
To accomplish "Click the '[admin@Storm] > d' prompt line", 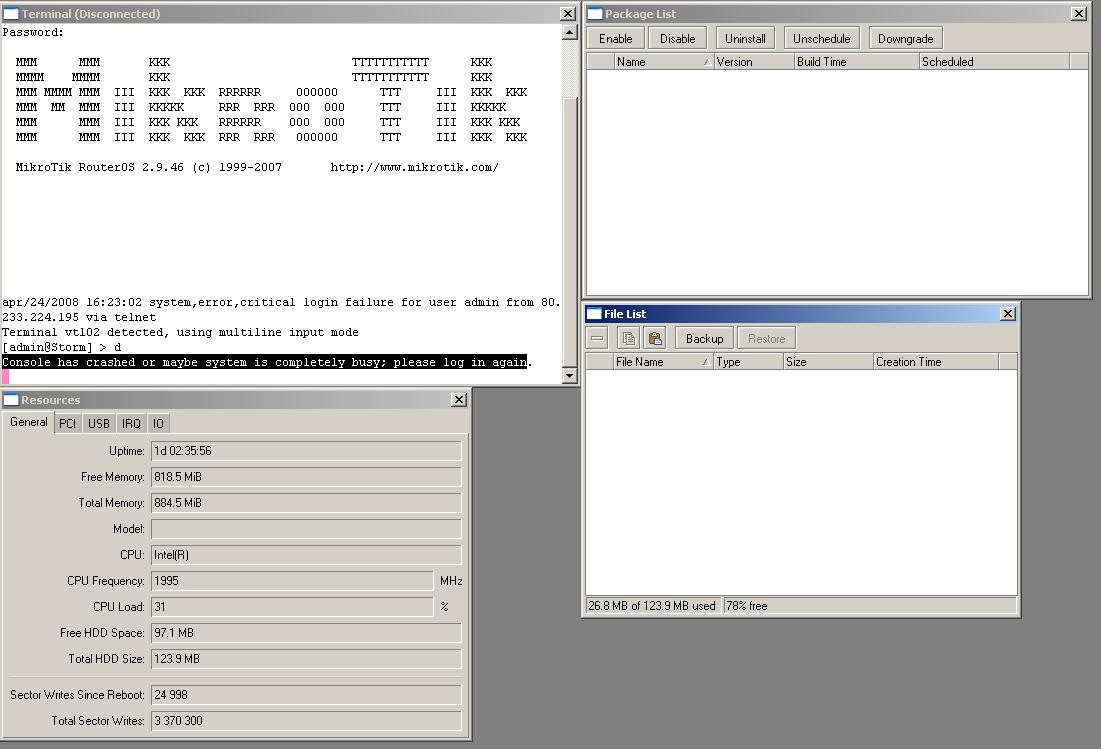I will click(62, 347).
